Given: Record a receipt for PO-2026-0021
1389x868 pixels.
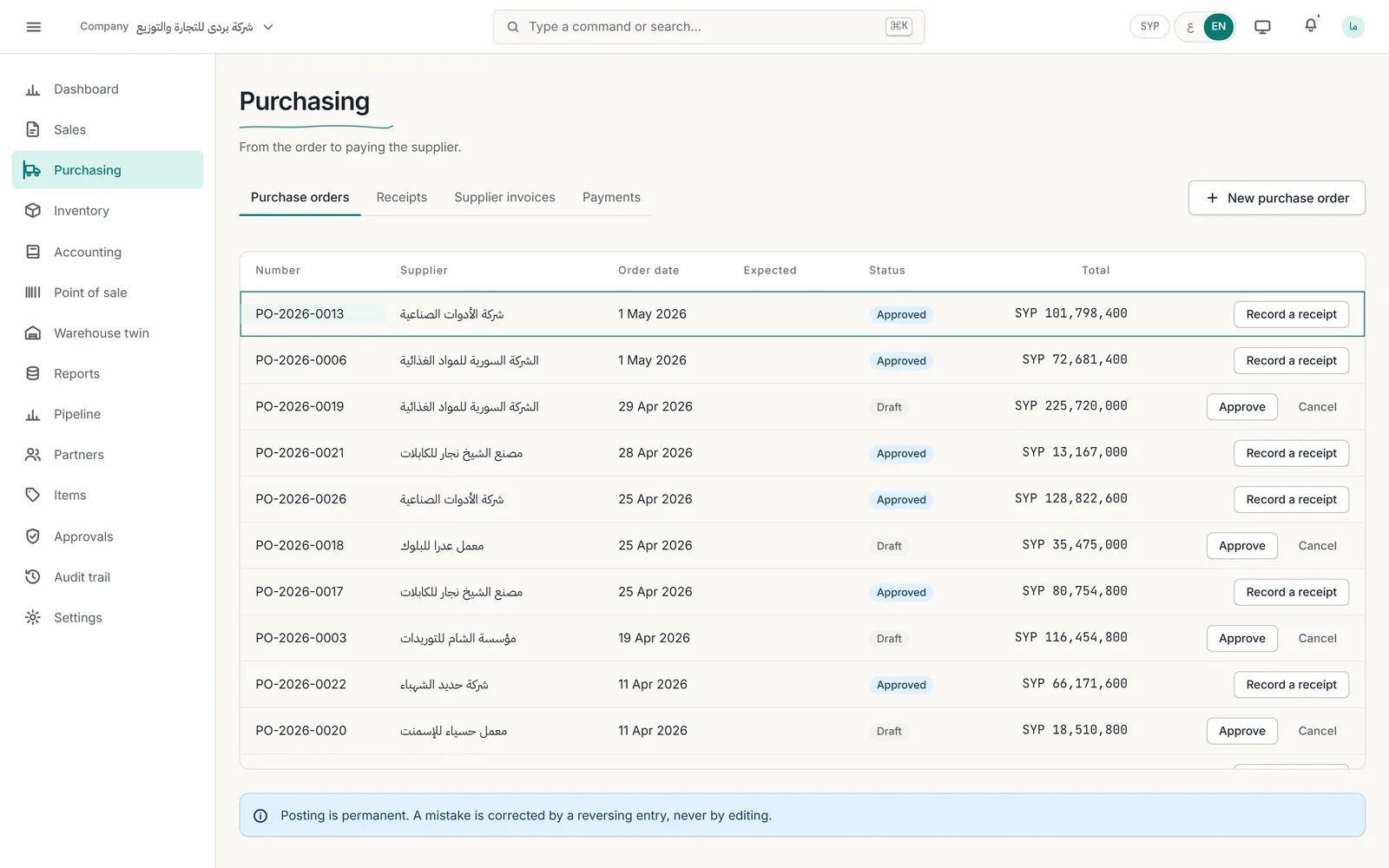Looking at the screenshot, I should [x=1291, y=453].
